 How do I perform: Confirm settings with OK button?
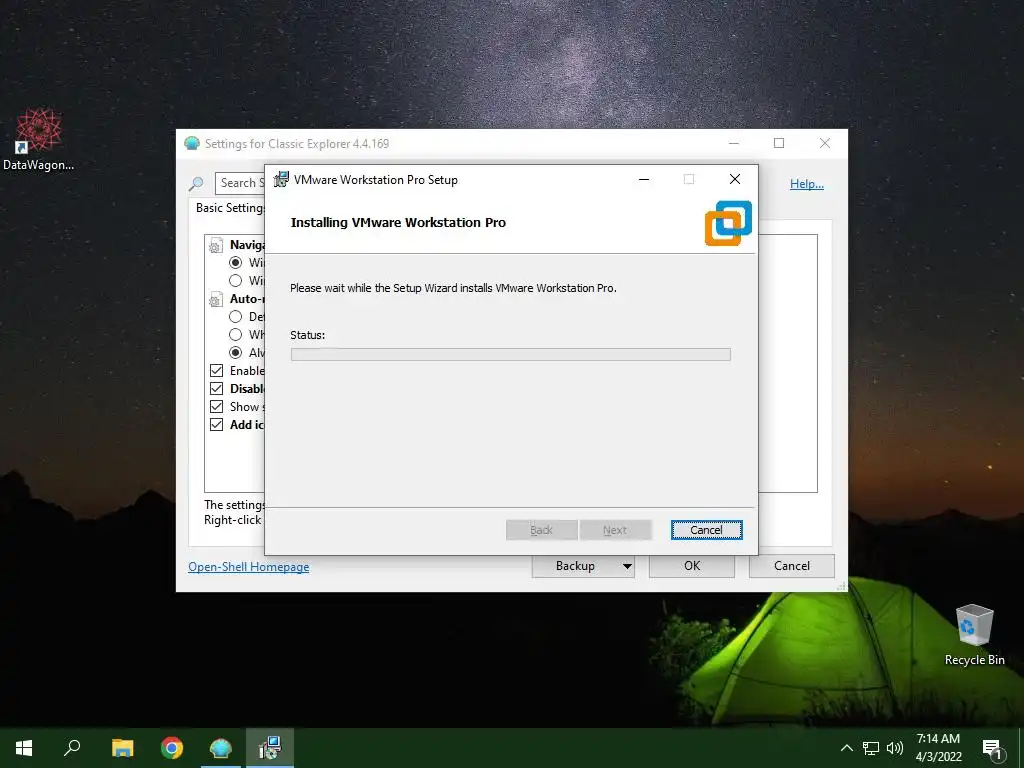point(692,566)
